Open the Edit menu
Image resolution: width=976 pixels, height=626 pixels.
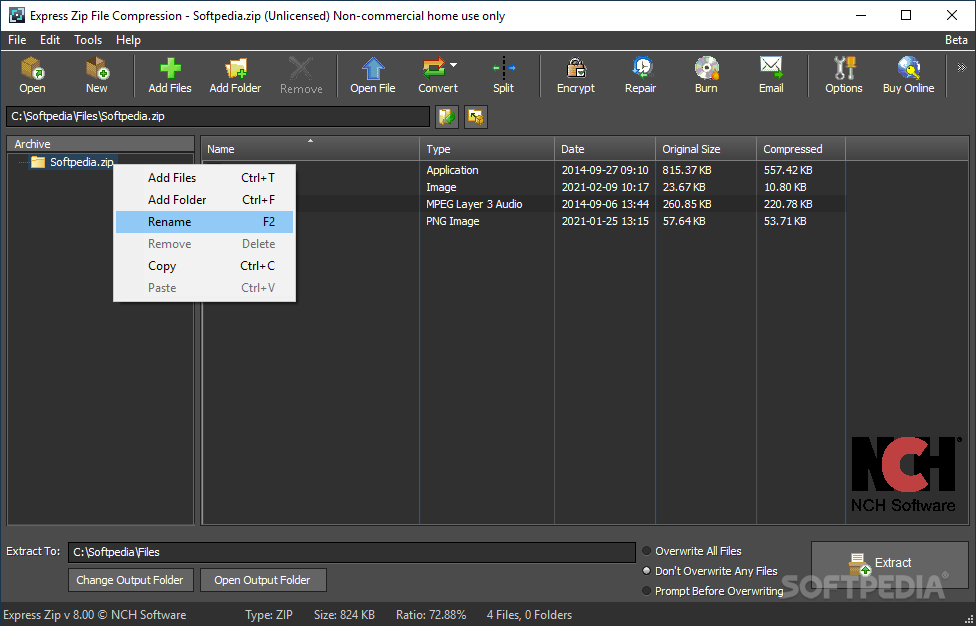pyautogui.click(x=50, y=40)
